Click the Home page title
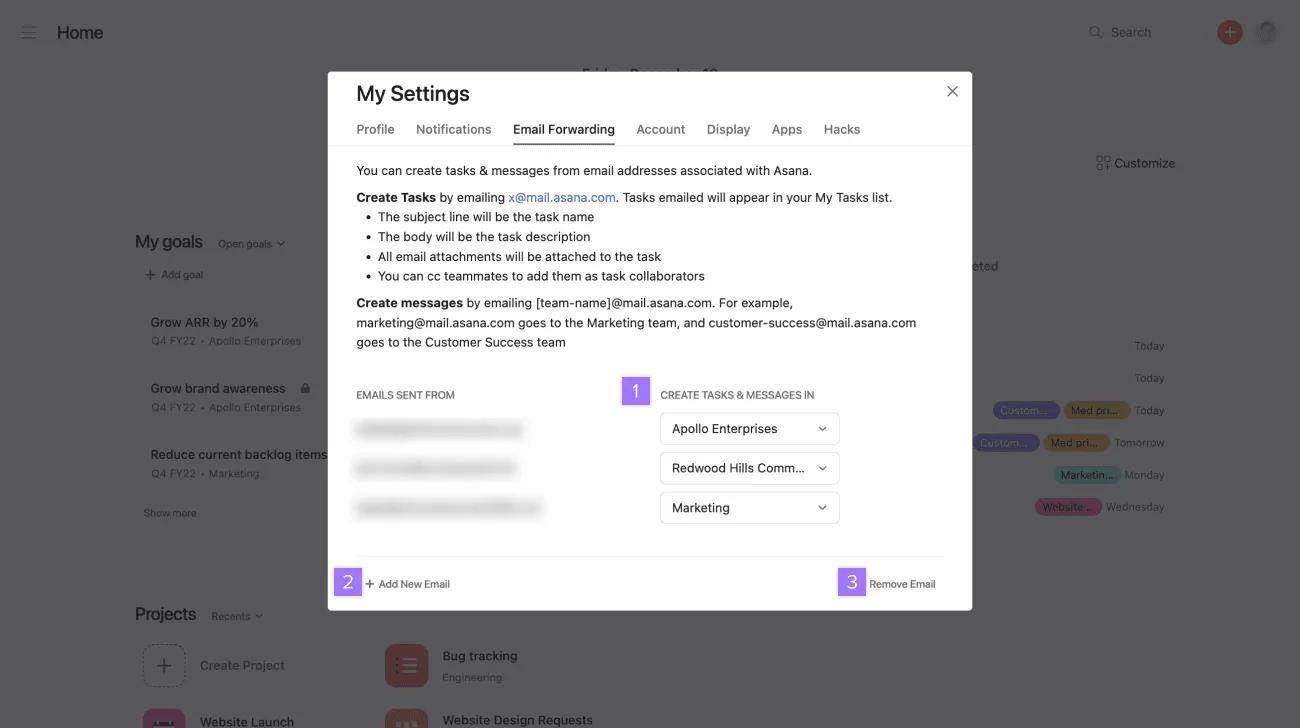 tap(80, 33)
